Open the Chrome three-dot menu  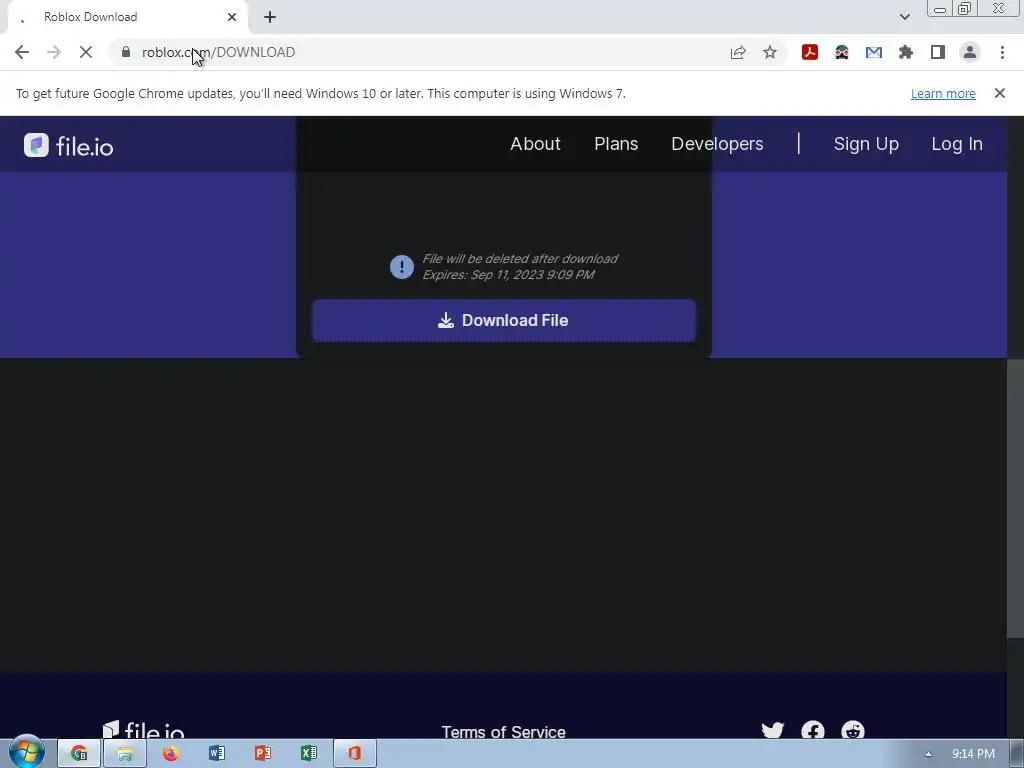pos(1002,52)
